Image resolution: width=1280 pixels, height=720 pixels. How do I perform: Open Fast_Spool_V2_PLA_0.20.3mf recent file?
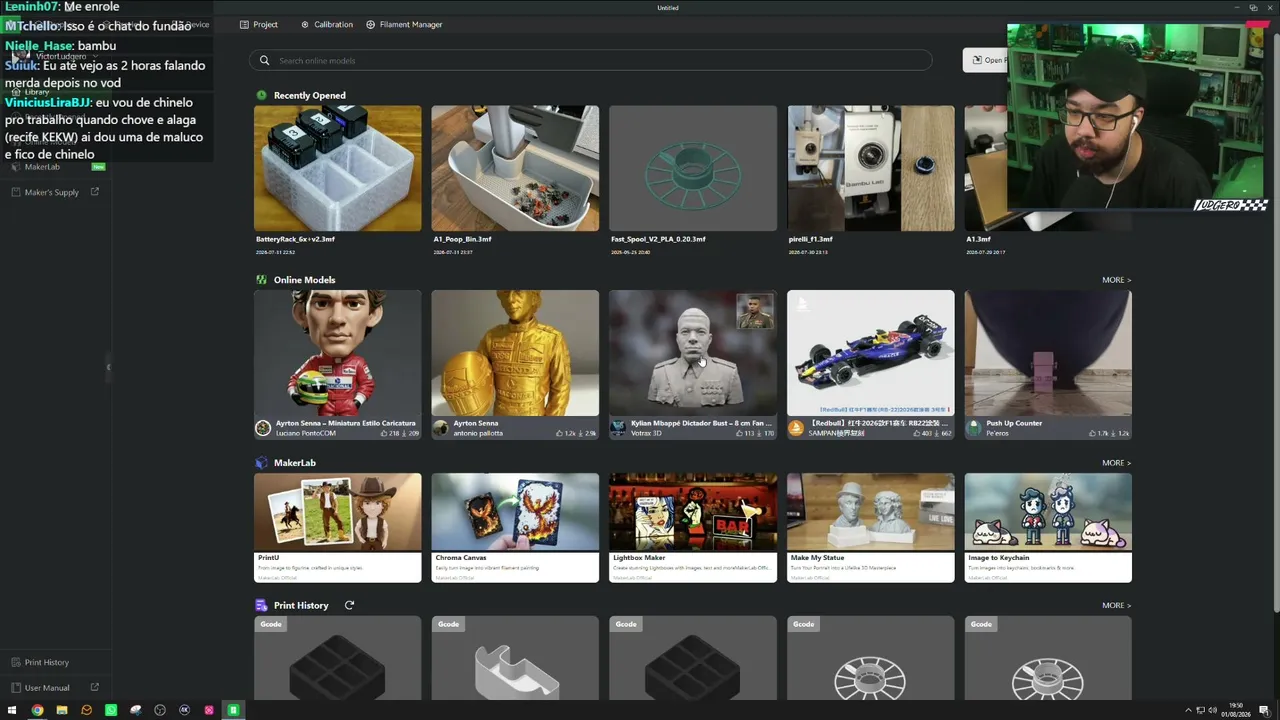coord(693,180)
